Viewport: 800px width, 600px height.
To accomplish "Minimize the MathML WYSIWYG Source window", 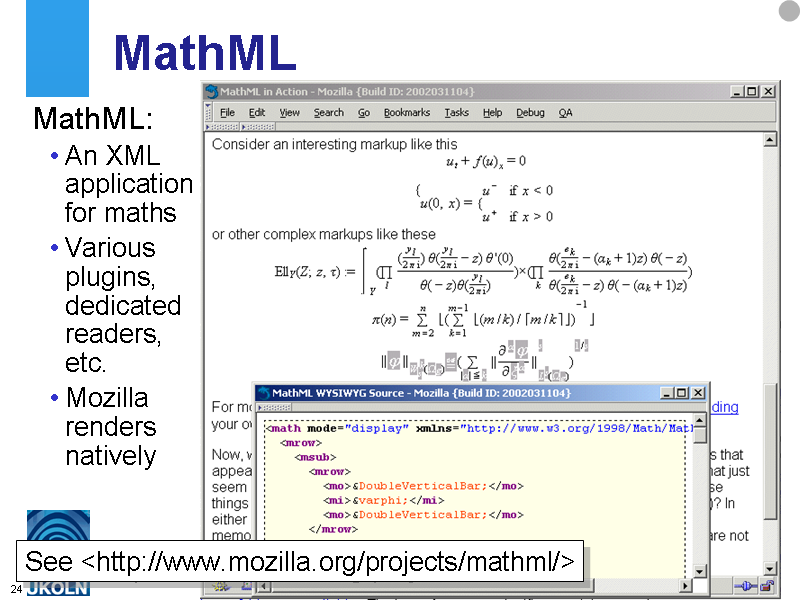I will 666,393.
